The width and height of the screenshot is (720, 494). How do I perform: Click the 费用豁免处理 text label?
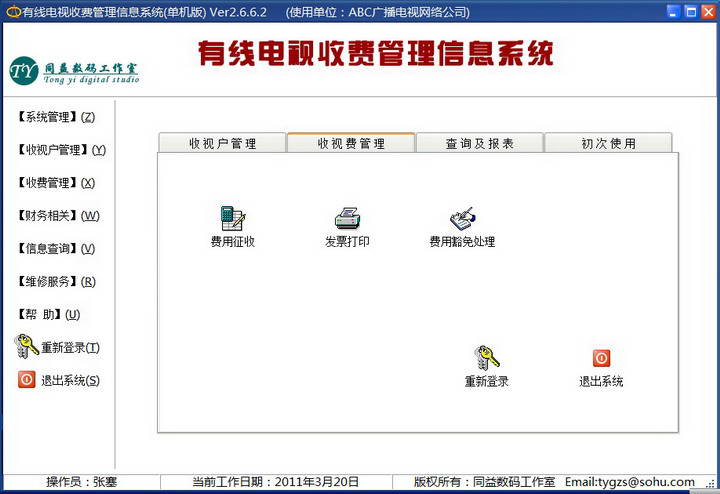[x=462, y=241]
